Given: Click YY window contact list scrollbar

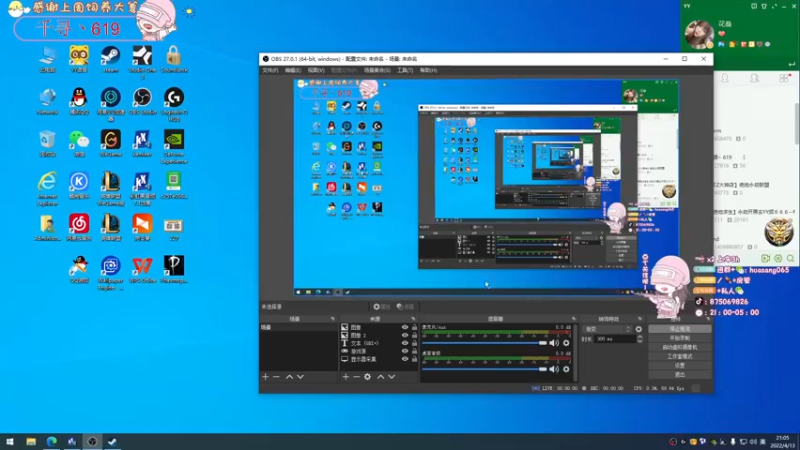Looking at the screenshot, I should click(796, 122).
